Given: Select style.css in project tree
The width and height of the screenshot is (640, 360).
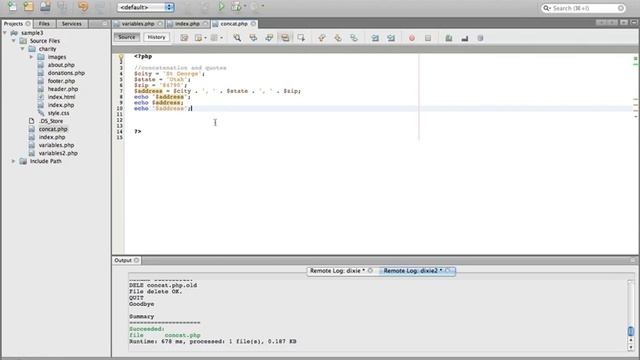Looking at the screenshot, I should point(58,113).
